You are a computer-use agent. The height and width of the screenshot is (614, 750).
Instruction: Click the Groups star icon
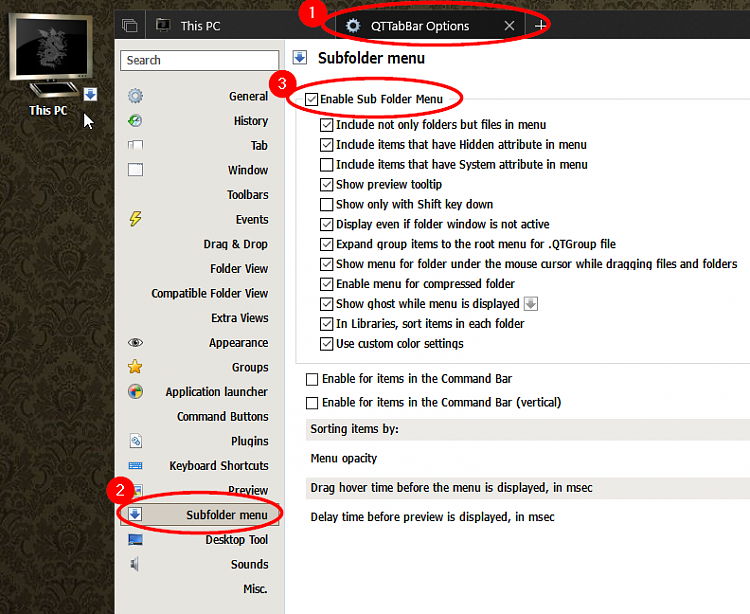135,367
